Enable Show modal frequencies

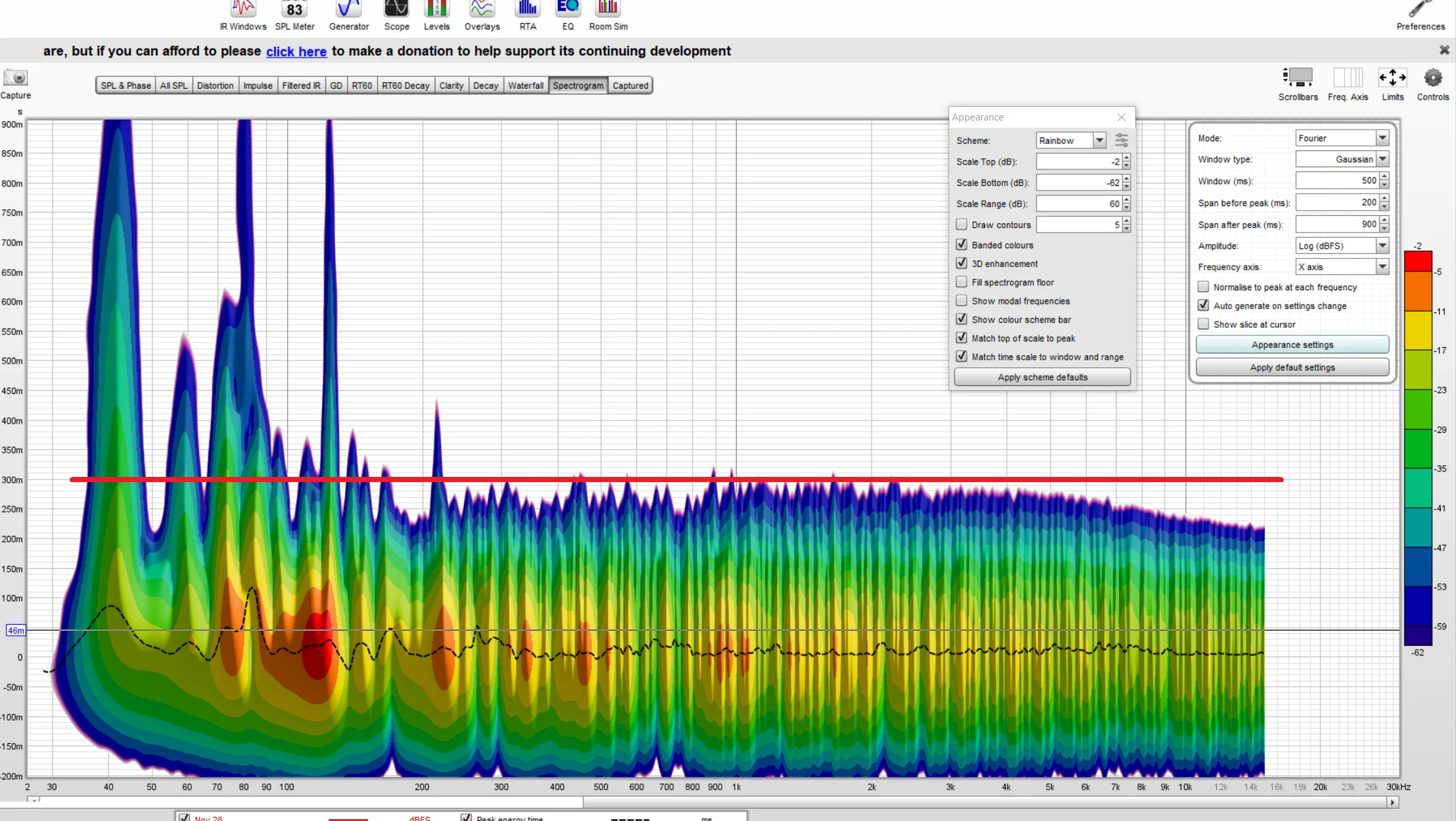point(962,301)
